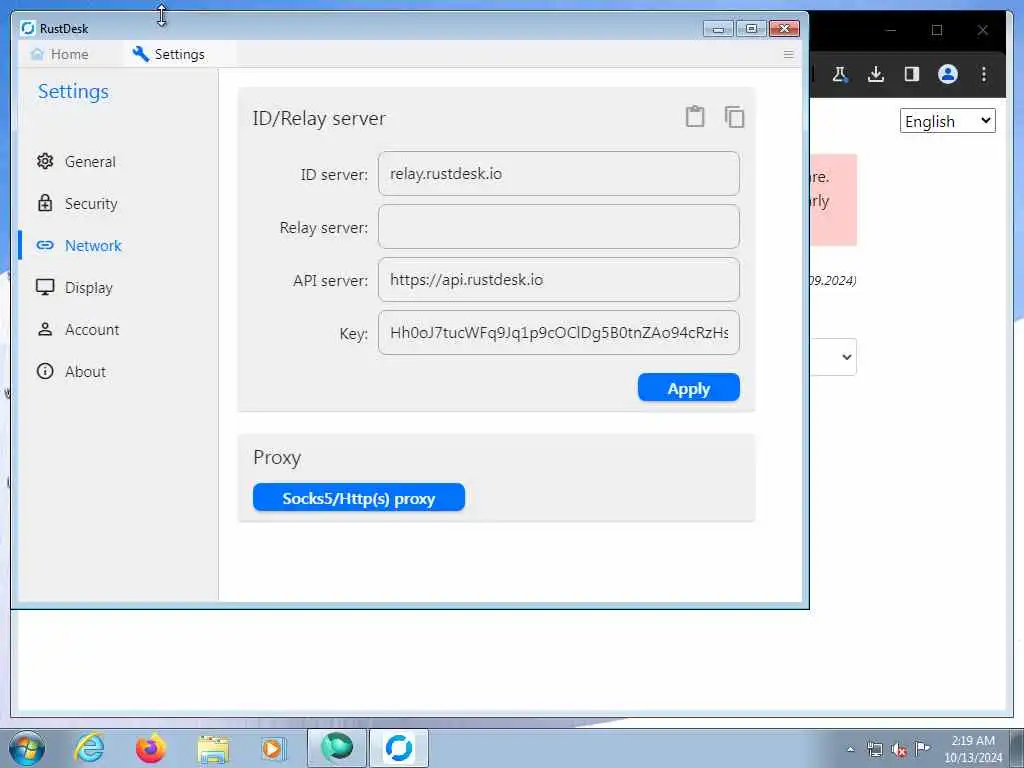The height and width of the screenshot is (768, 1024).
Task: Click the About info icon
Action: (45, 372)
